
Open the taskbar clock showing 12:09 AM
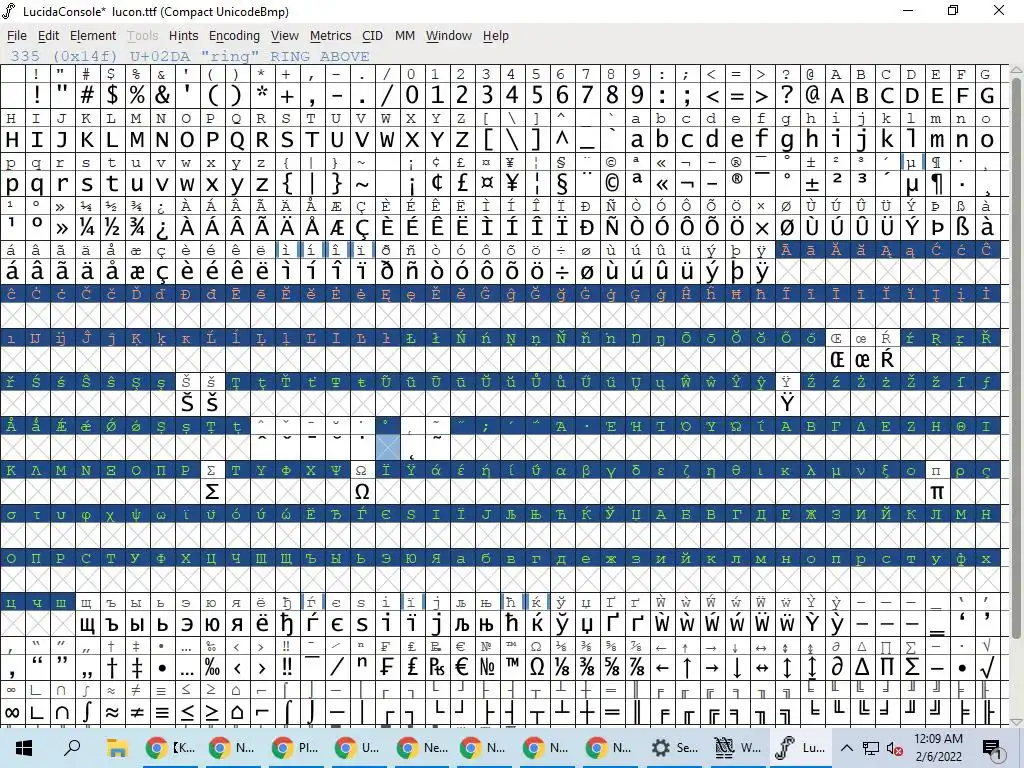tap(938, 748)
